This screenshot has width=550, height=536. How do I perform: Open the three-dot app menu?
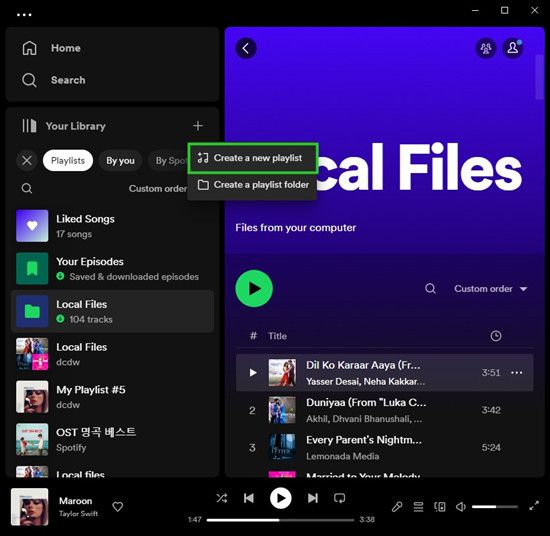pyautogui.click(x=24, y=15)
